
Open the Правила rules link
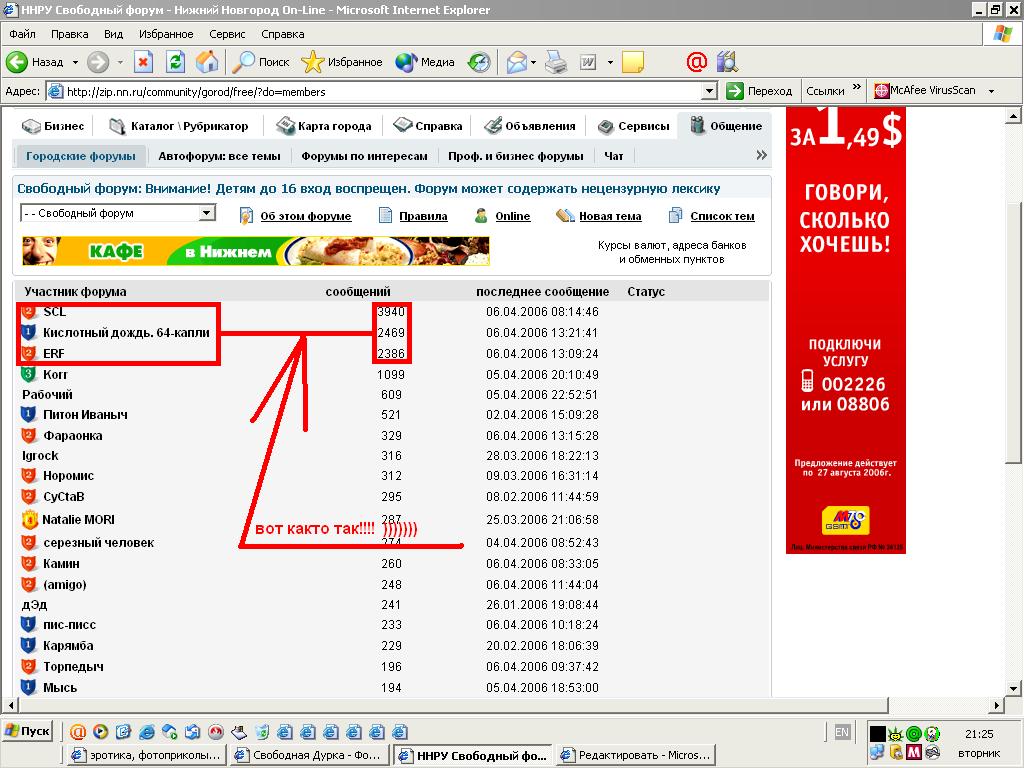[x=423, y=216]
